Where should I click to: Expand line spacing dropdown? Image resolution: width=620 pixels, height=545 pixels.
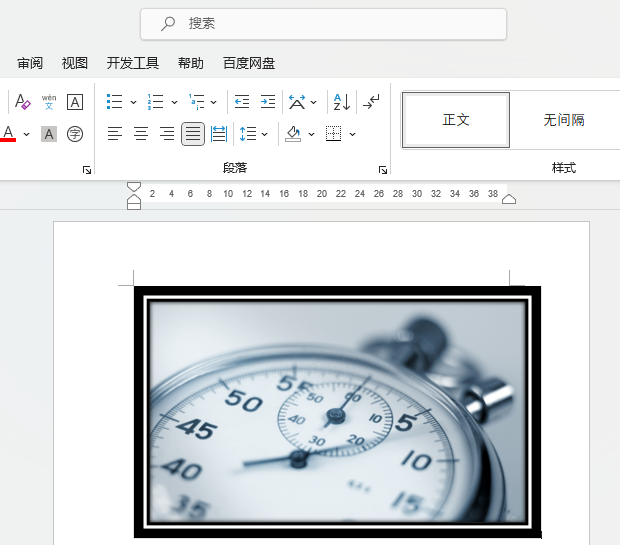(x=265, y=134)
